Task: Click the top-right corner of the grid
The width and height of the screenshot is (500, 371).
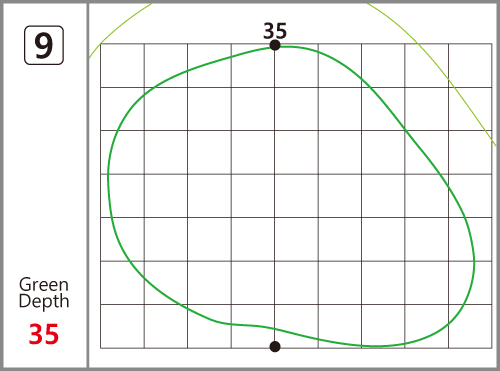Action: [x=492, y=44]
